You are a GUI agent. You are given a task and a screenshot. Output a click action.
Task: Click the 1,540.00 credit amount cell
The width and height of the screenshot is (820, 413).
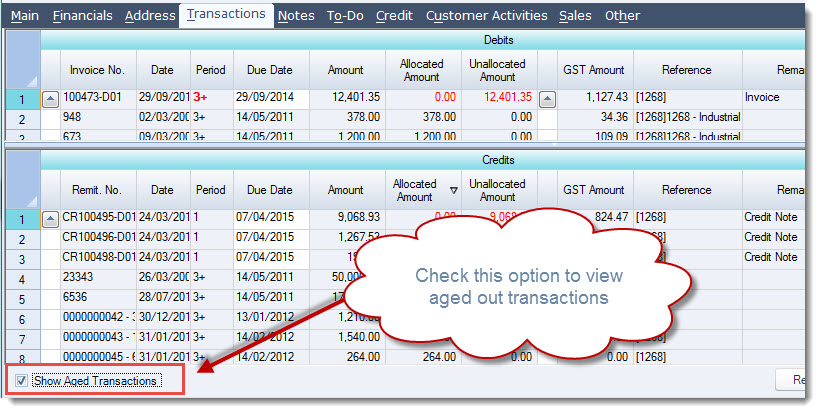point(347,337)
